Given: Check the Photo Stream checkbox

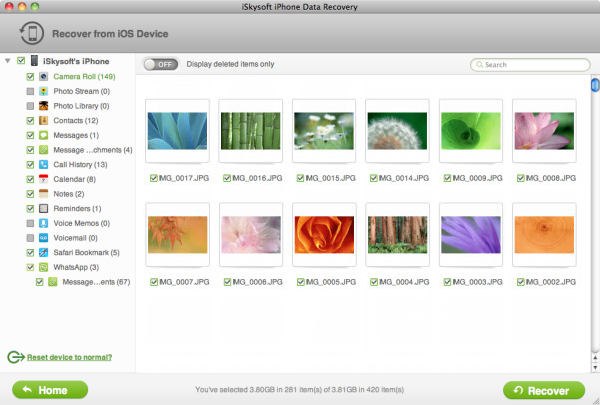Looking at the screenshot, I should click(x=30, y=91).
